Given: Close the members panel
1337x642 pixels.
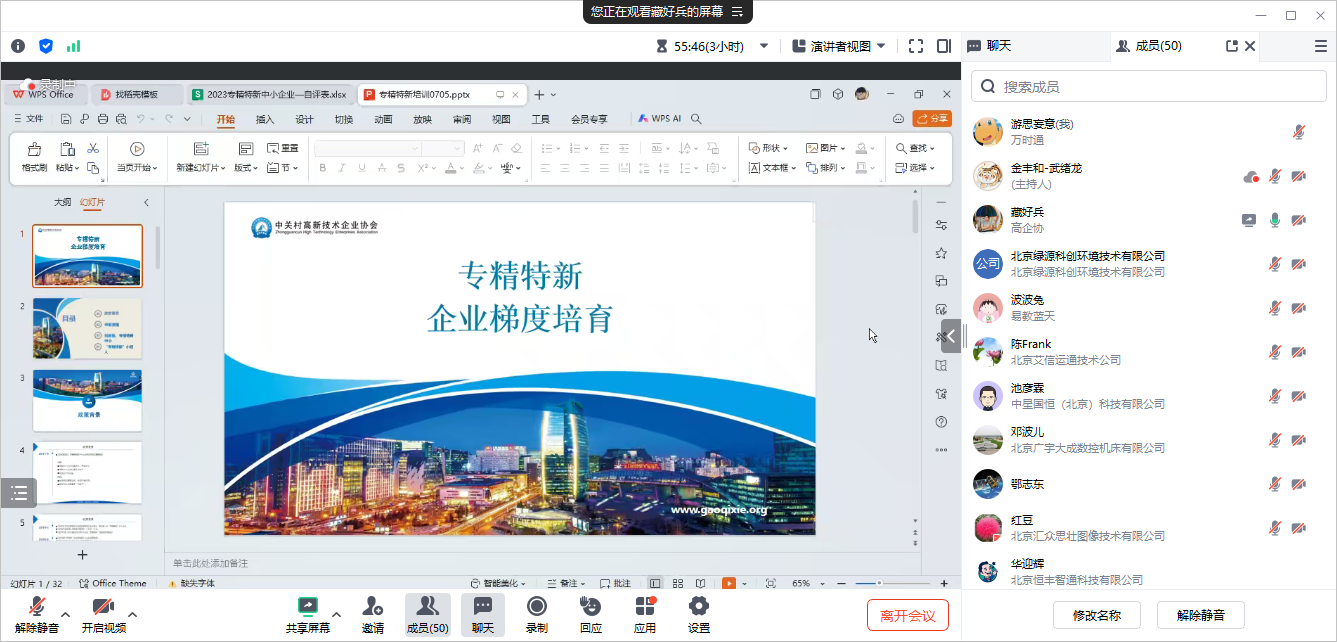Looking at the screenshot, I should click(1250, 46).
